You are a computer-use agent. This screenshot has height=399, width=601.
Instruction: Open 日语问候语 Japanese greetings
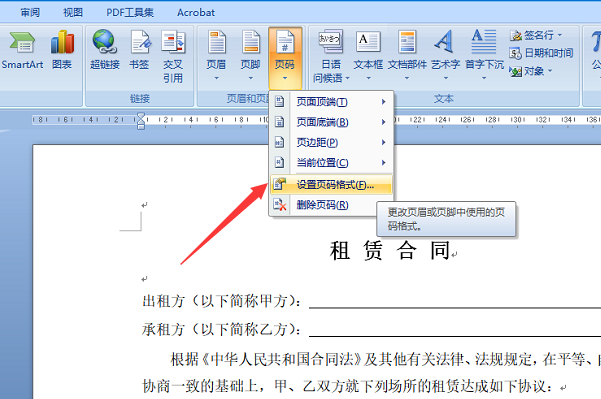point(330,57)
